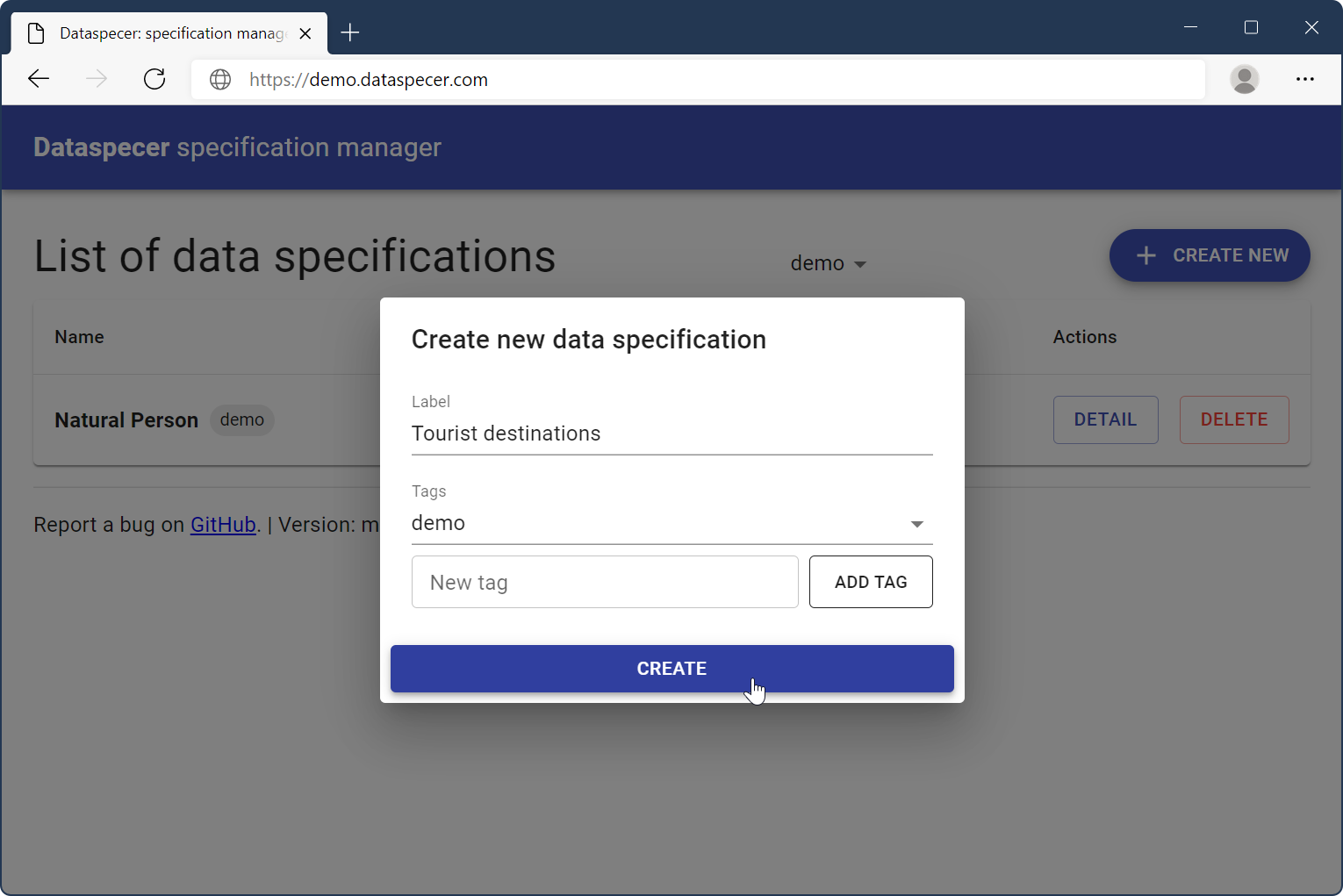Viewport: 1343px width, 896px height.
Task: Close the Dataspecer browser tab
Action: pyautogui.click(x=305, y=33)
